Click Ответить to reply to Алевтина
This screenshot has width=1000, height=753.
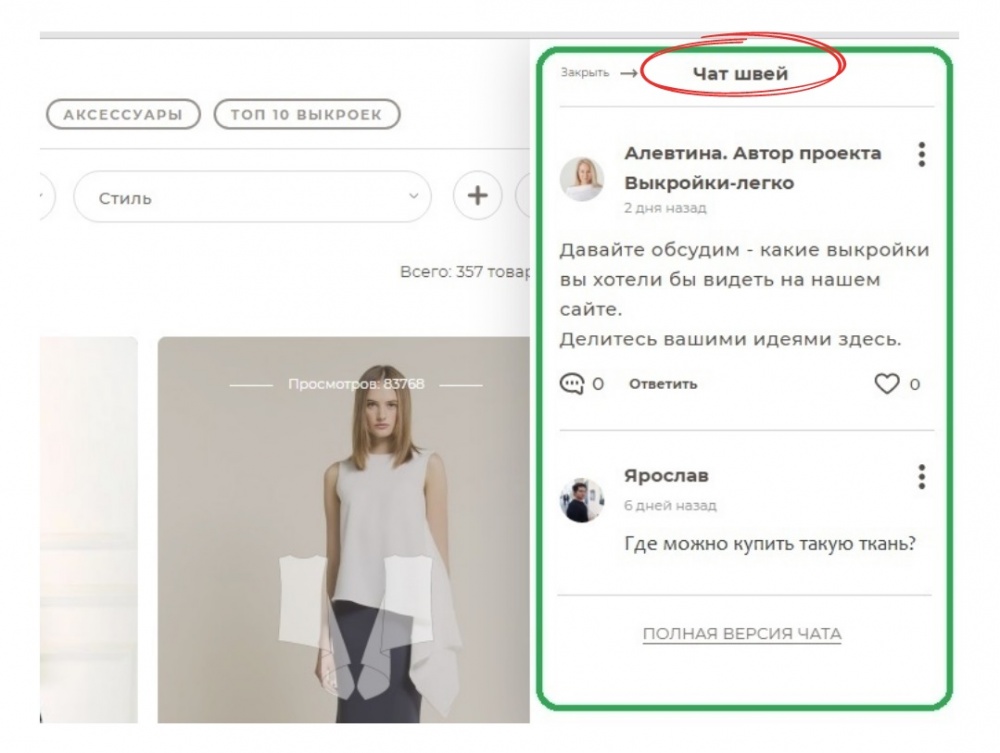point(663,384)
